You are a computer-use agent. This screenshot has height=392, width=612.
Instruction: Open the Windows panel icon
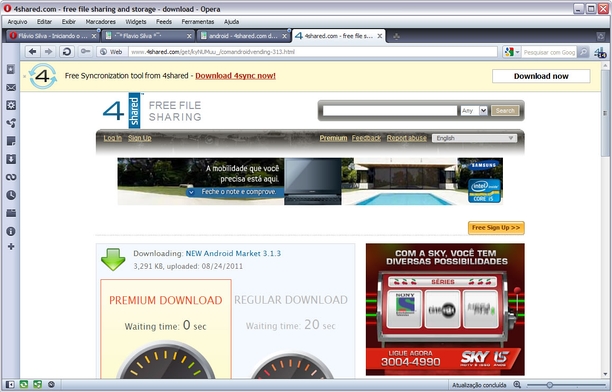pyautogui.click(x=11, y=213)
